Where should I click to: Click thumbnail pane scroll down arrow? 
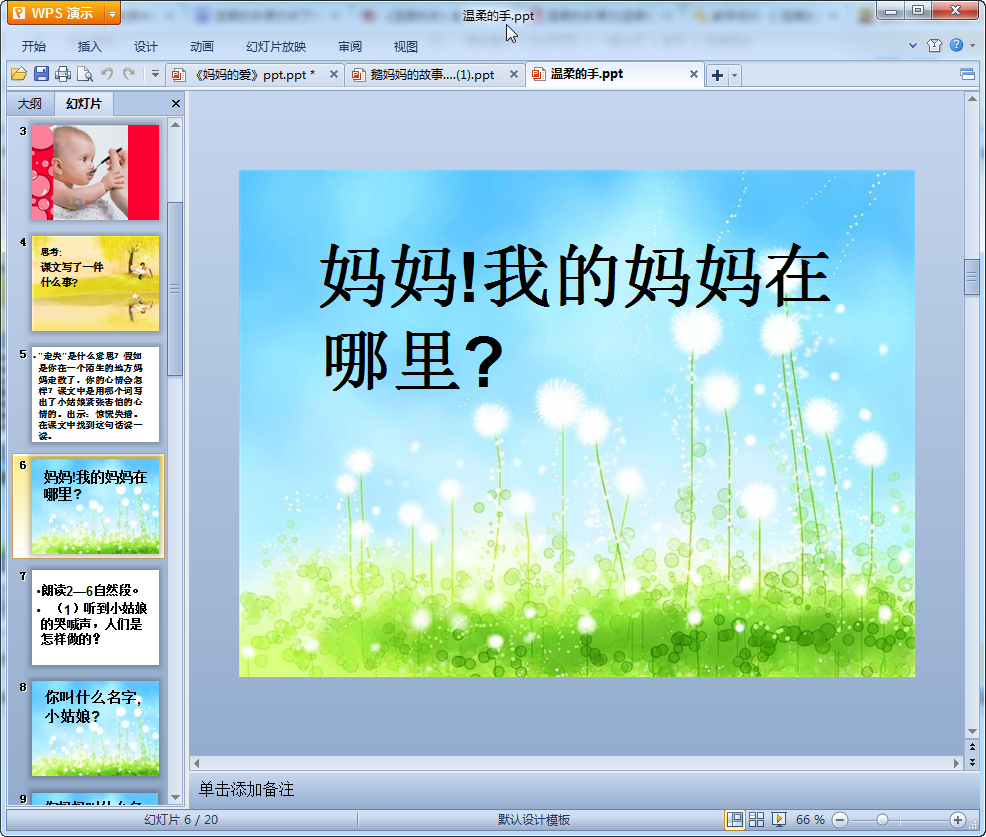pos(175,797)
